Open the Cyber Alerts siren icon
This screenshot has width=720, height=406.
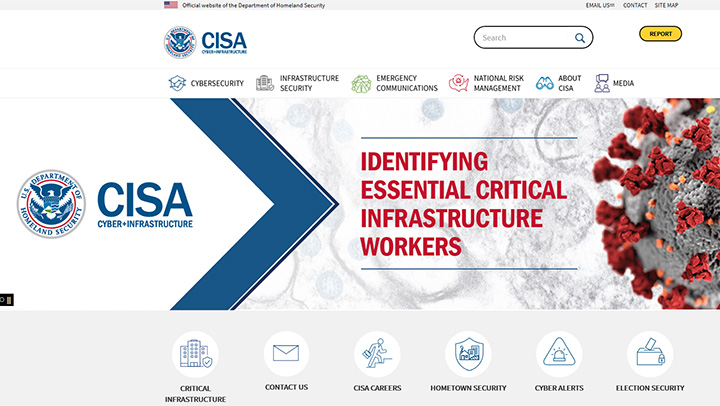point(559,353)
